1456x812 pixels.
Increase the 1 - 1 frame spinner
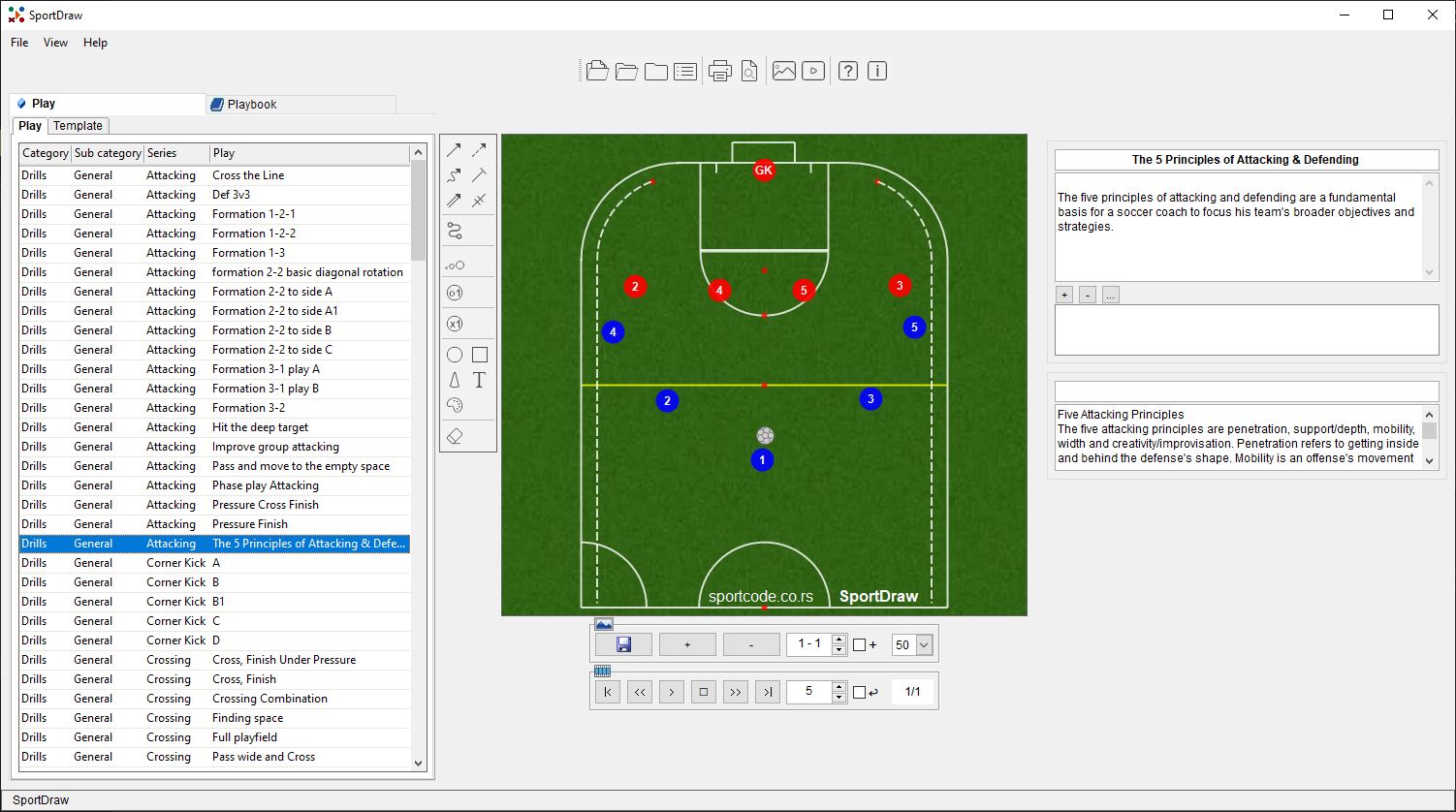pyautogui.click(x=839, y=640)
